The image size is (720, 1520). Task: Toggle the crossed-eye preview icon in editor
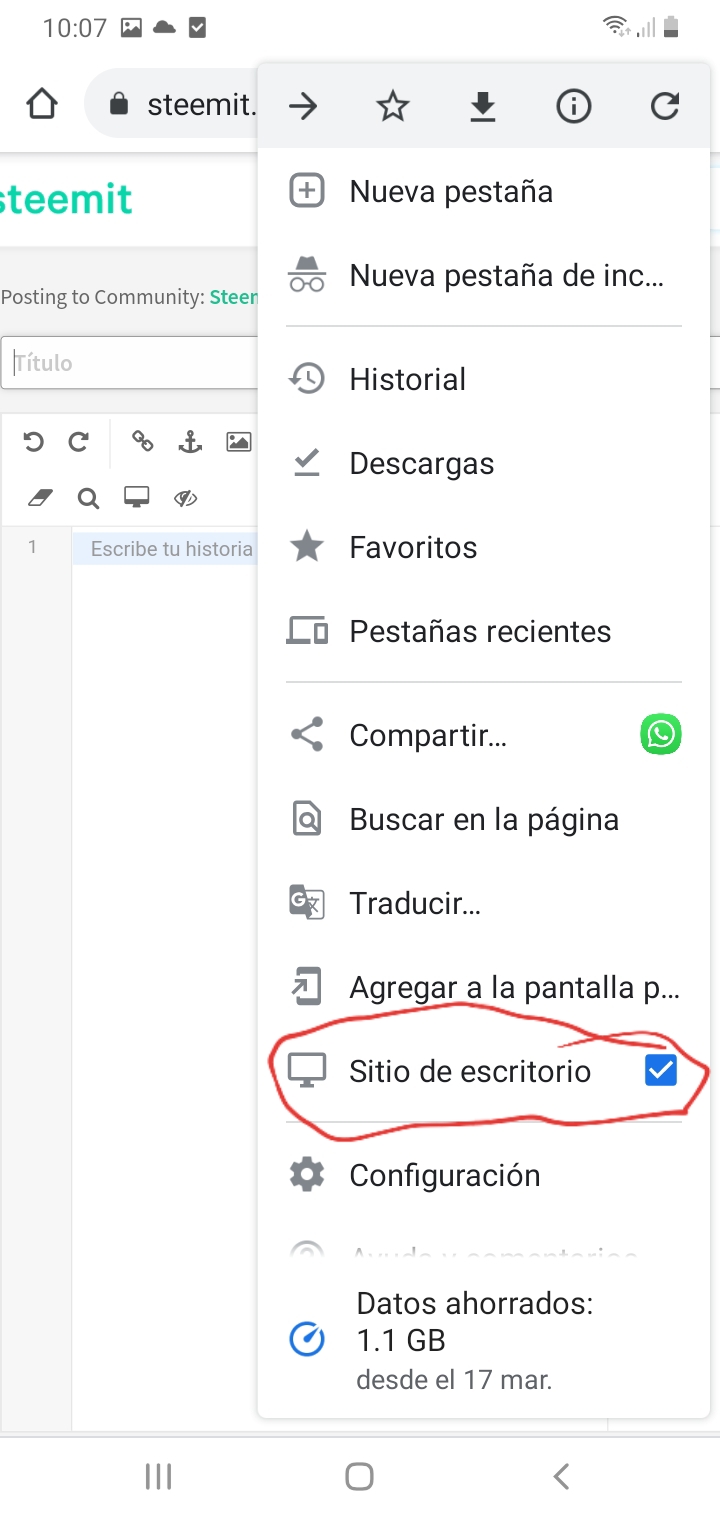185,498
